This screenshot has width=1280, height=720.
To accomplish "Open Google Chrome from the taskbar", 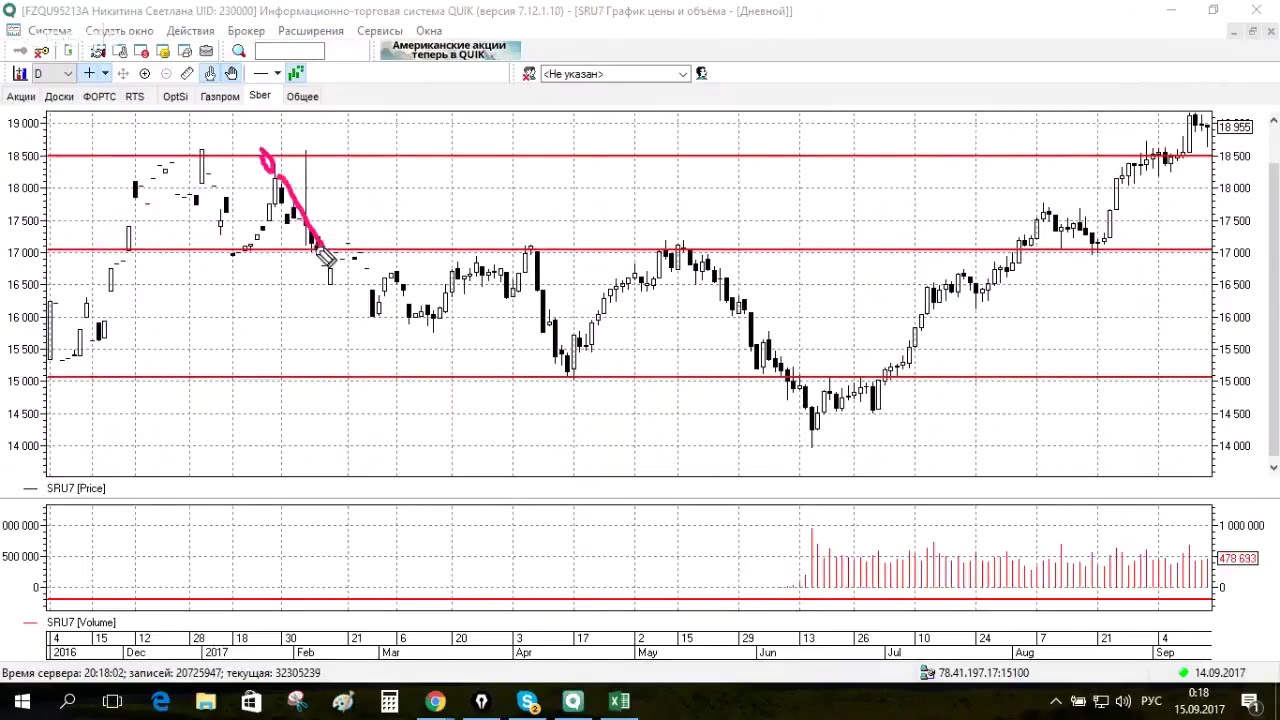I will (435, 702).
